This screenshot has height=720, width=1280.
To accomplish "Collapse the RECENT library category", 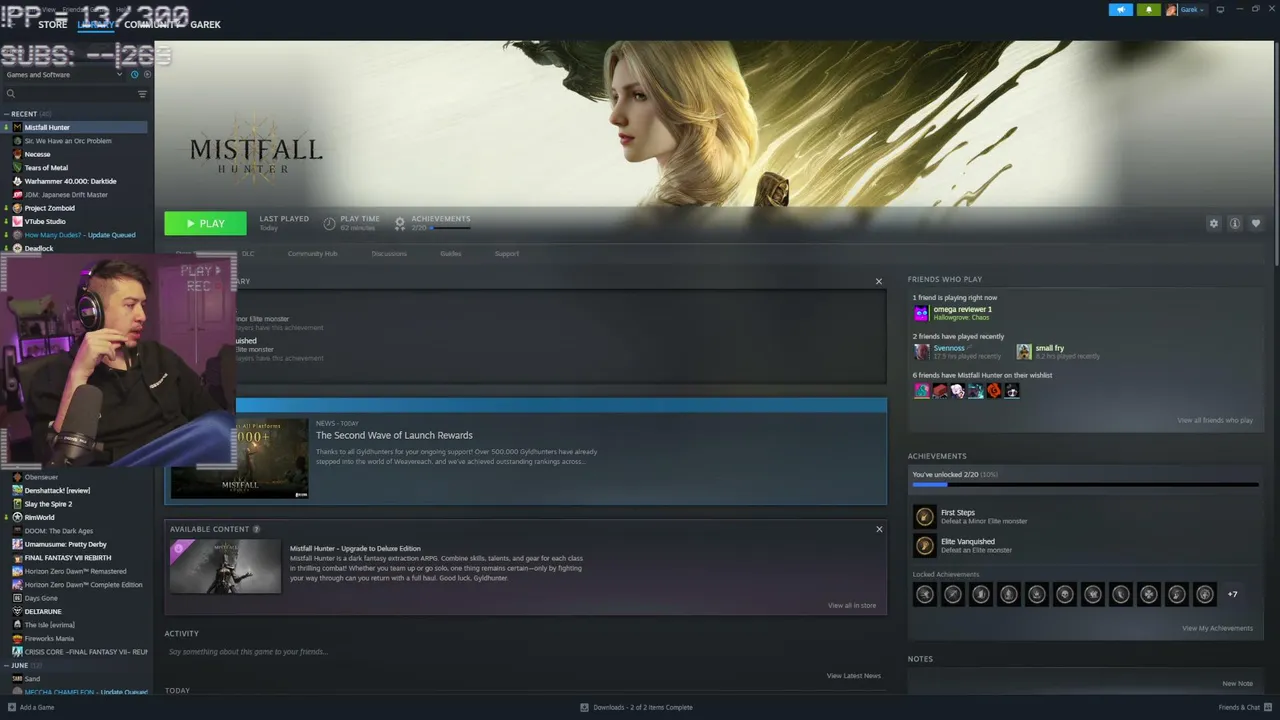I will click(x=7, y=114).
